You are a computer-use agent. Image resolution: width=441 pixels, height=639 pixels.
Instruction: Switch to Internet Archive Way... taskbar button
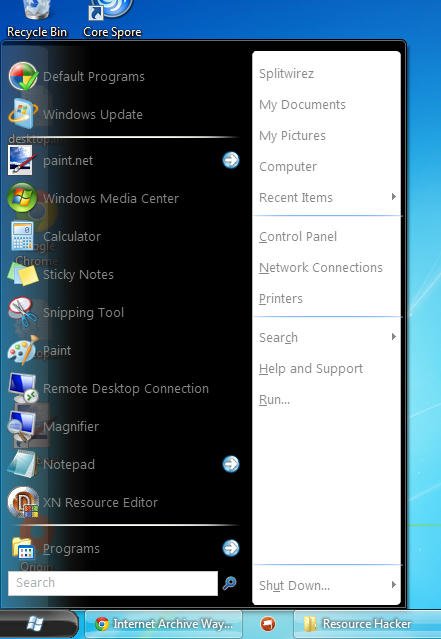pos(163,624)
